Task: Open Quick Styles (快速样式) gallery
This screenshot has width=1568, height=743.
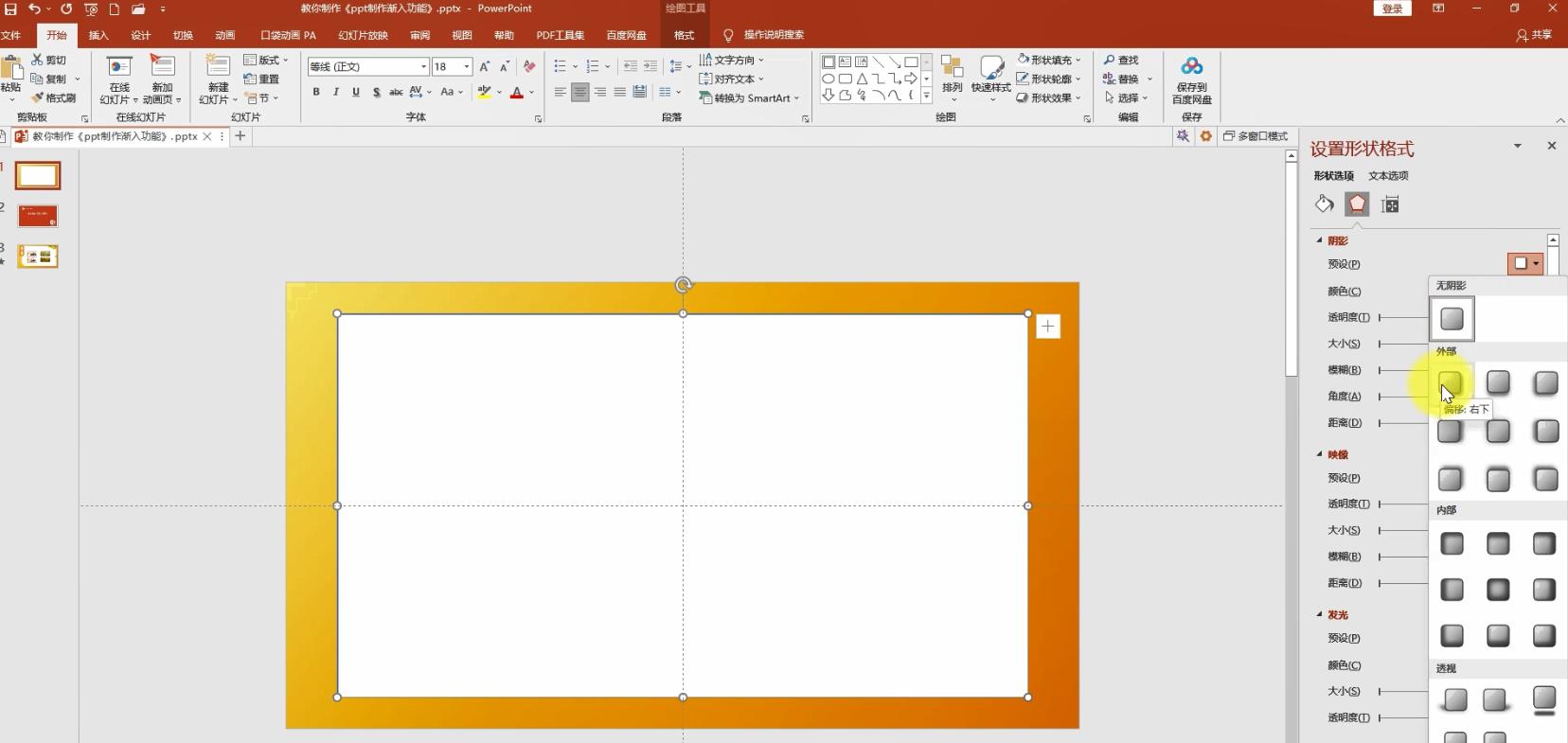Action: pos(990,76)
